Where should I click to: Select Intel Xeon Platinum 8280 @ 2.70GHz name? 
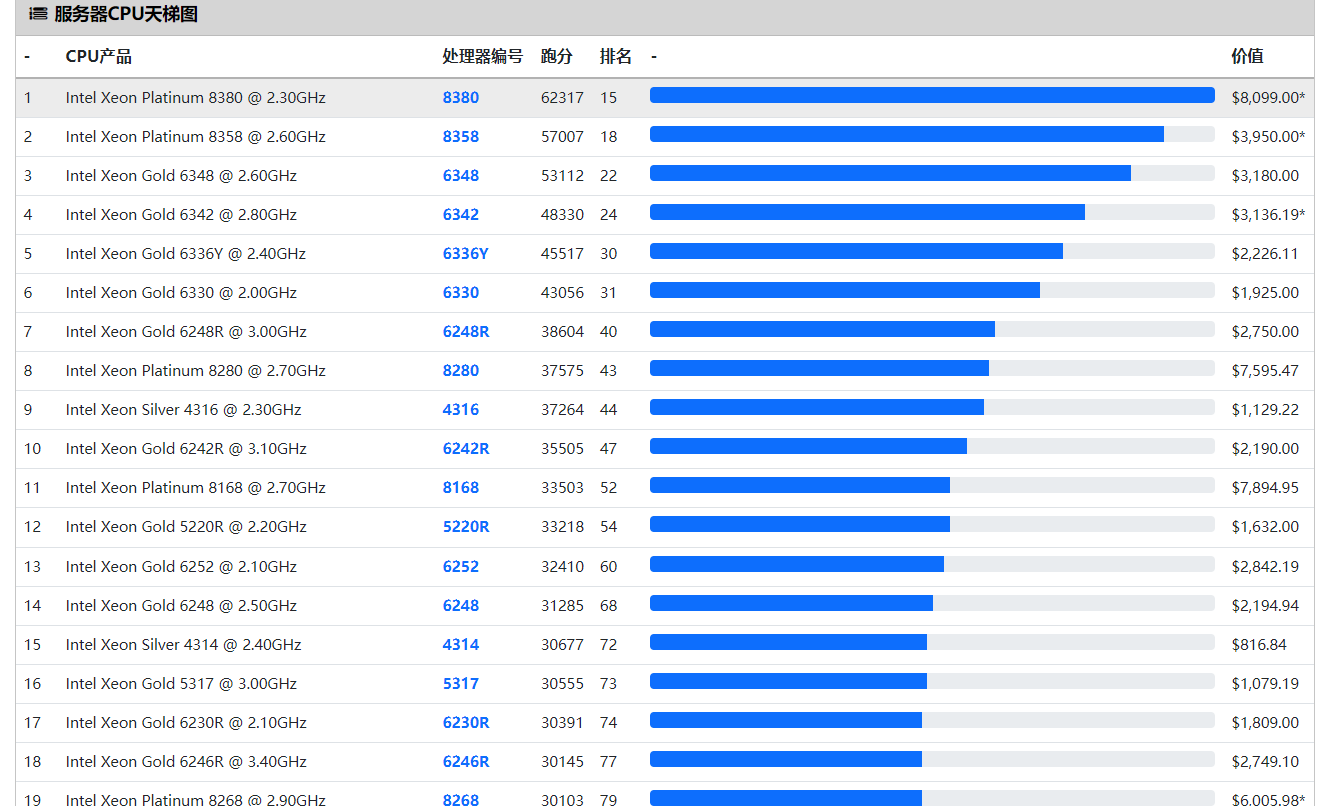[196, 371]
